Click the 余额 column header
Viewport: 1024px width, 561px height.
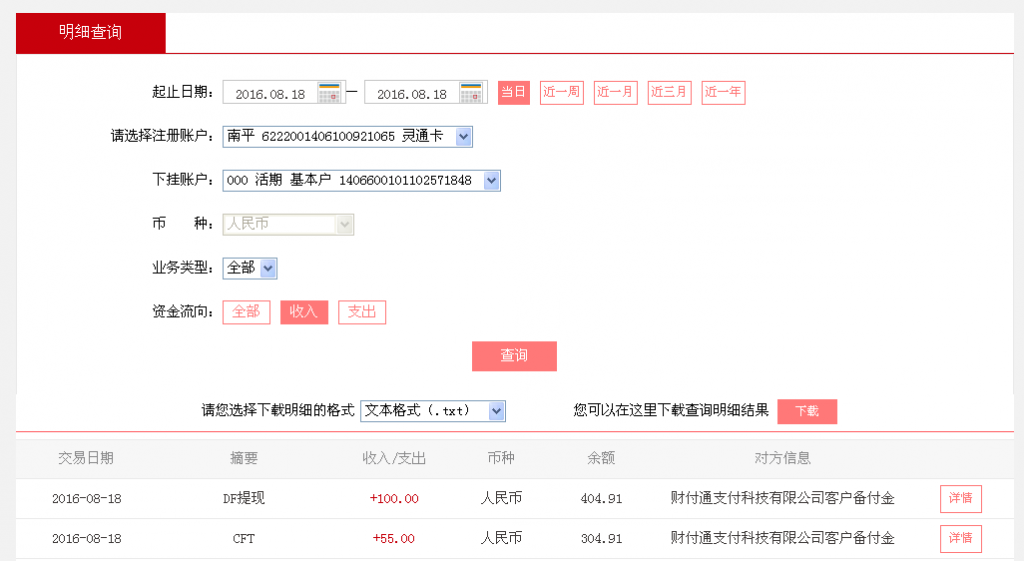click(601, 458)
